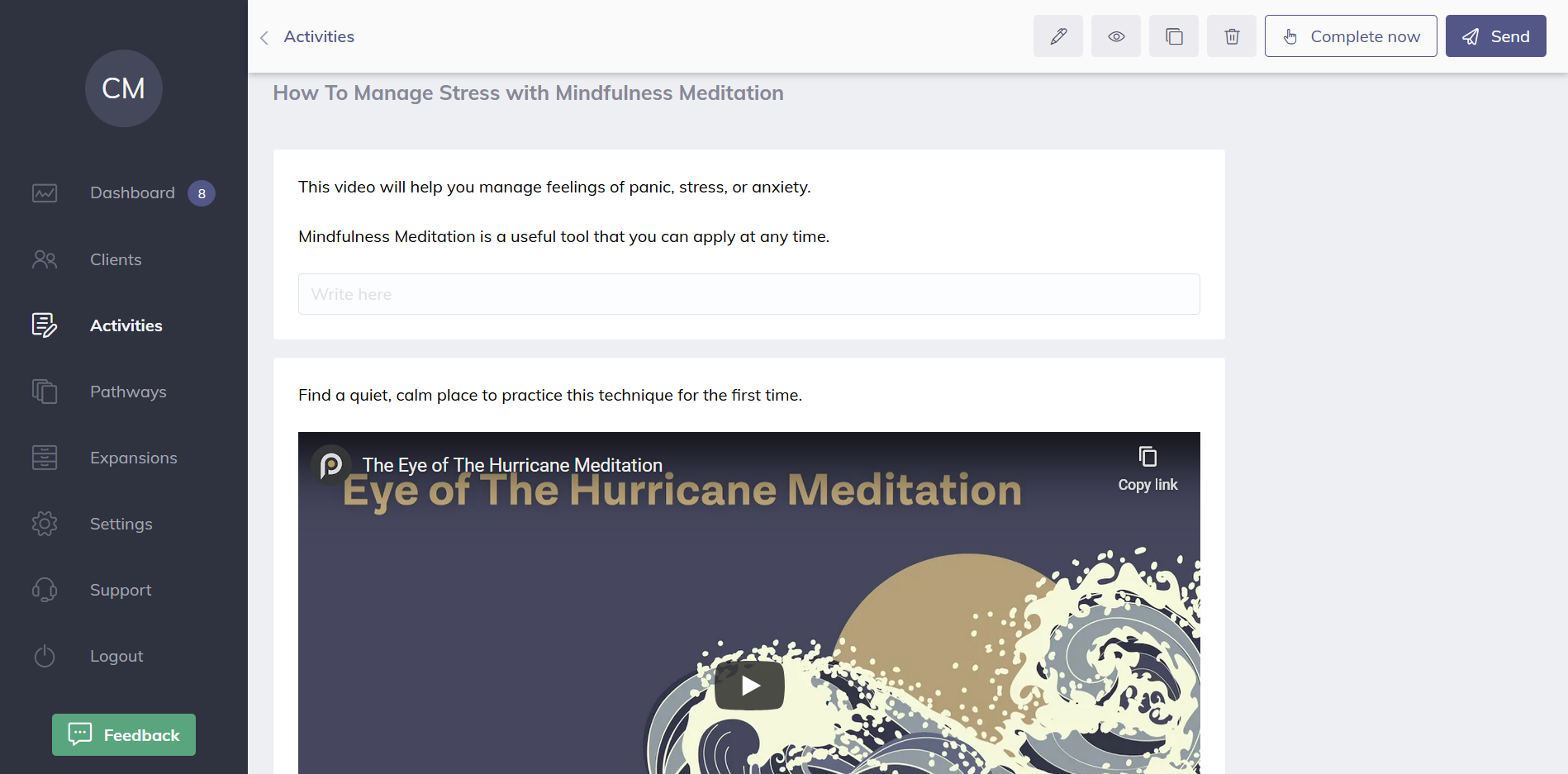This screenshot has width=1568, height=774.
Task: Click the pencil edit icon
Action: 1057,36
